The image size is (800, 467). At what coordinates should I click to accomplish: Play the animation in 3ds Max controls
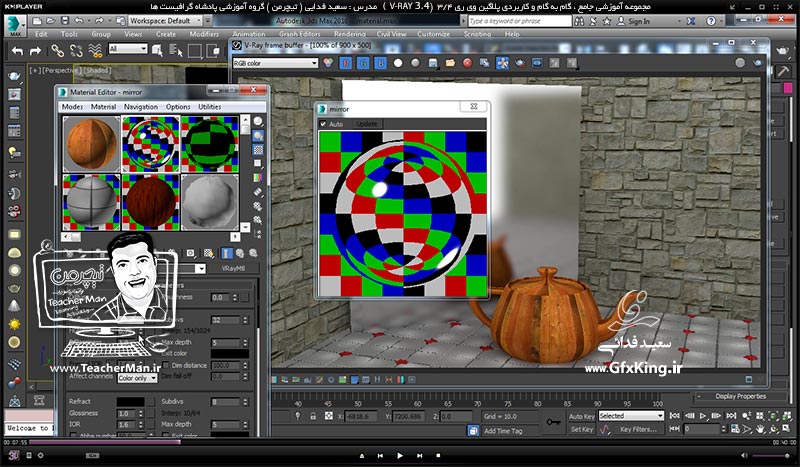(x=703, y=416)
